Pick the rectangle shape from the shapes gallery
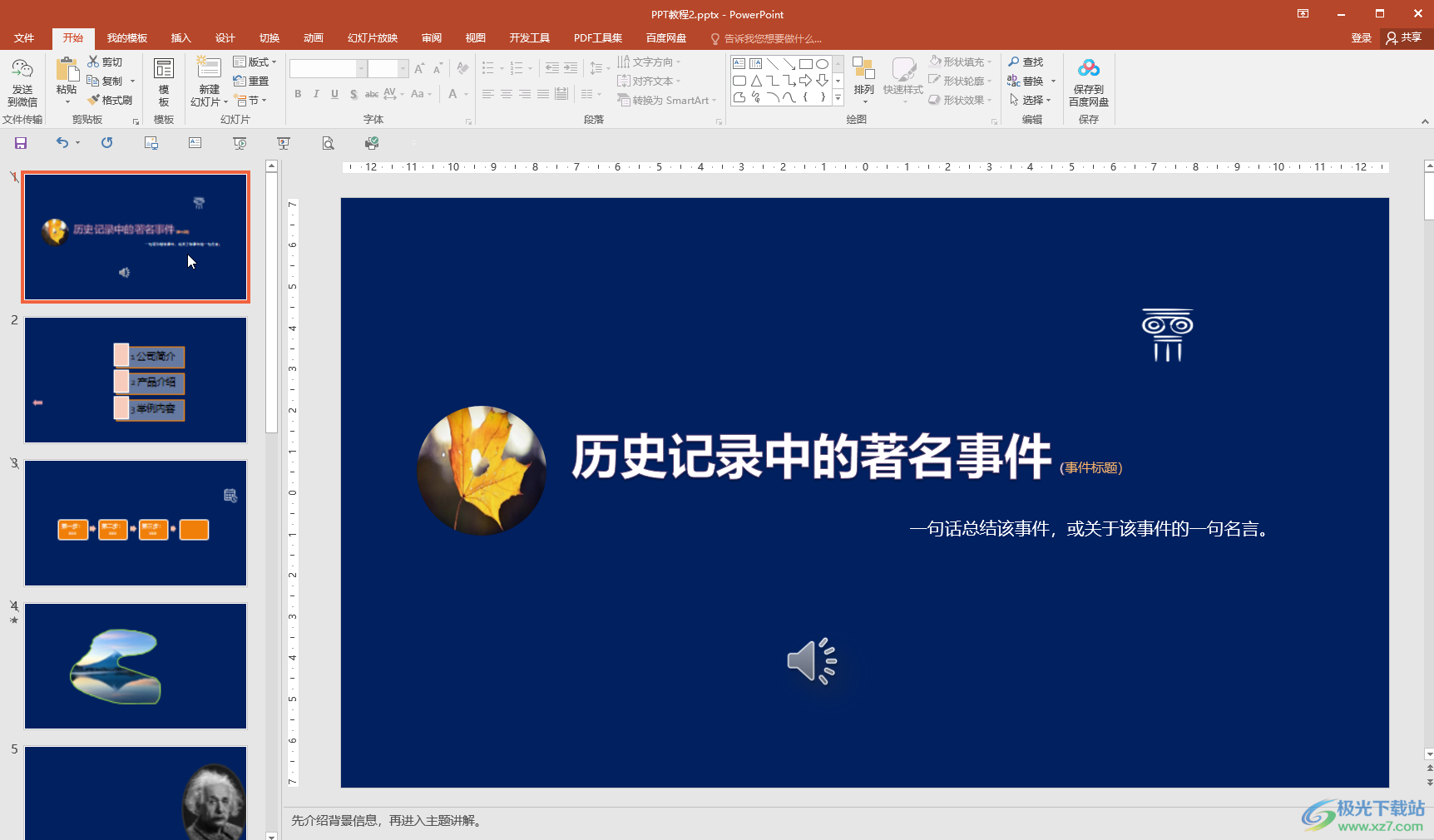 [x=805, y=64]
